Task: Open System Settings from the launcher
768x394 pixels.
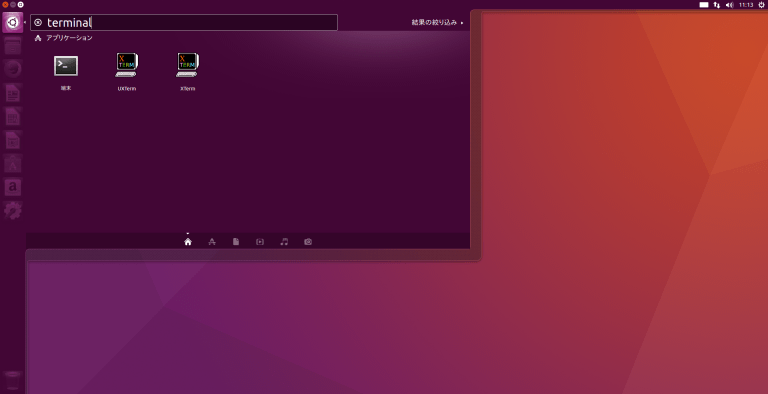Action: (x=13, y=211)
